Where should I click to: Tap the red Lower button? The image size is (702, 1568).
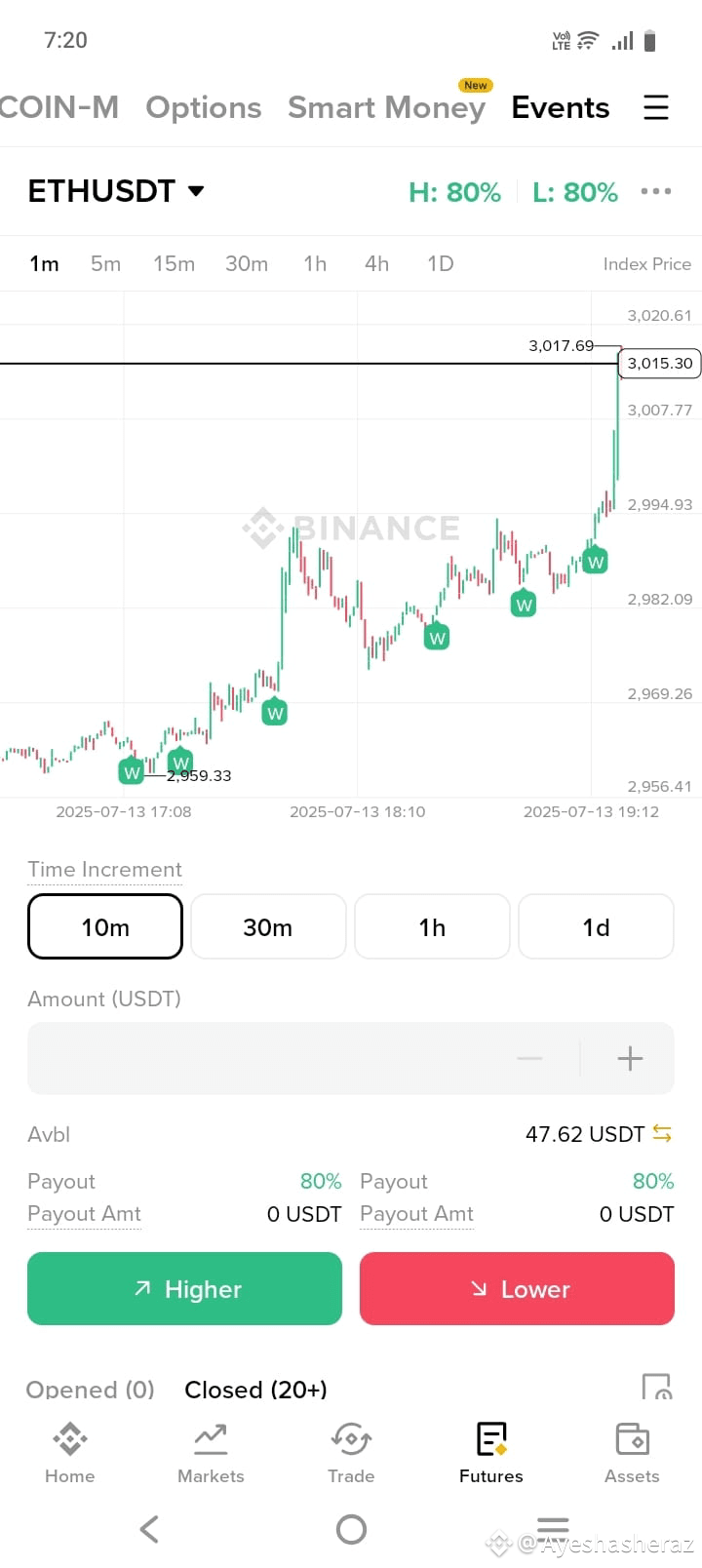coord(517,1288)
